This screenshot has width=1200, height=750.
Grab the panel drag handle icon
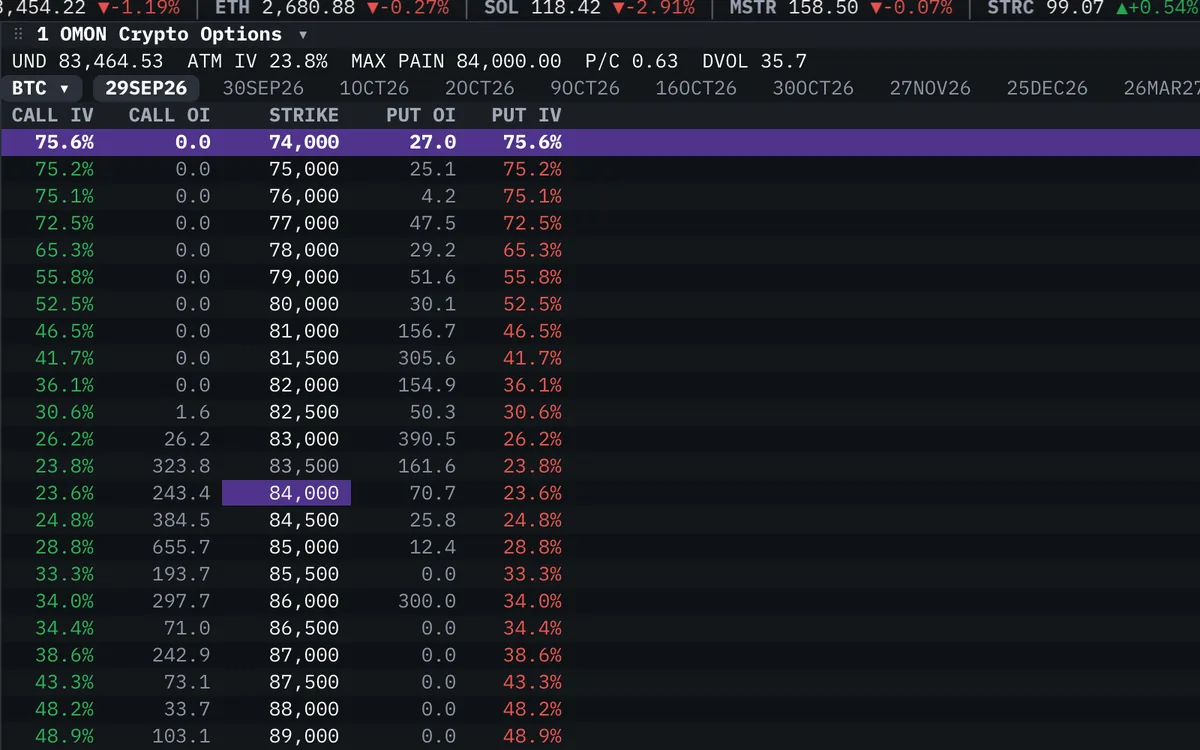point(18,34)
